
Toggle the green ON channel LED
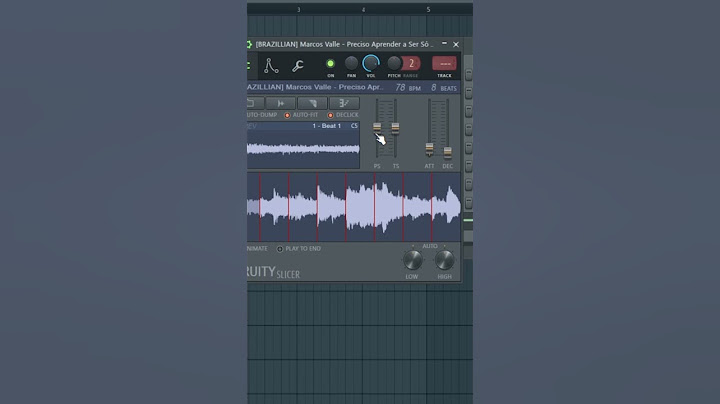coord(330,63)
